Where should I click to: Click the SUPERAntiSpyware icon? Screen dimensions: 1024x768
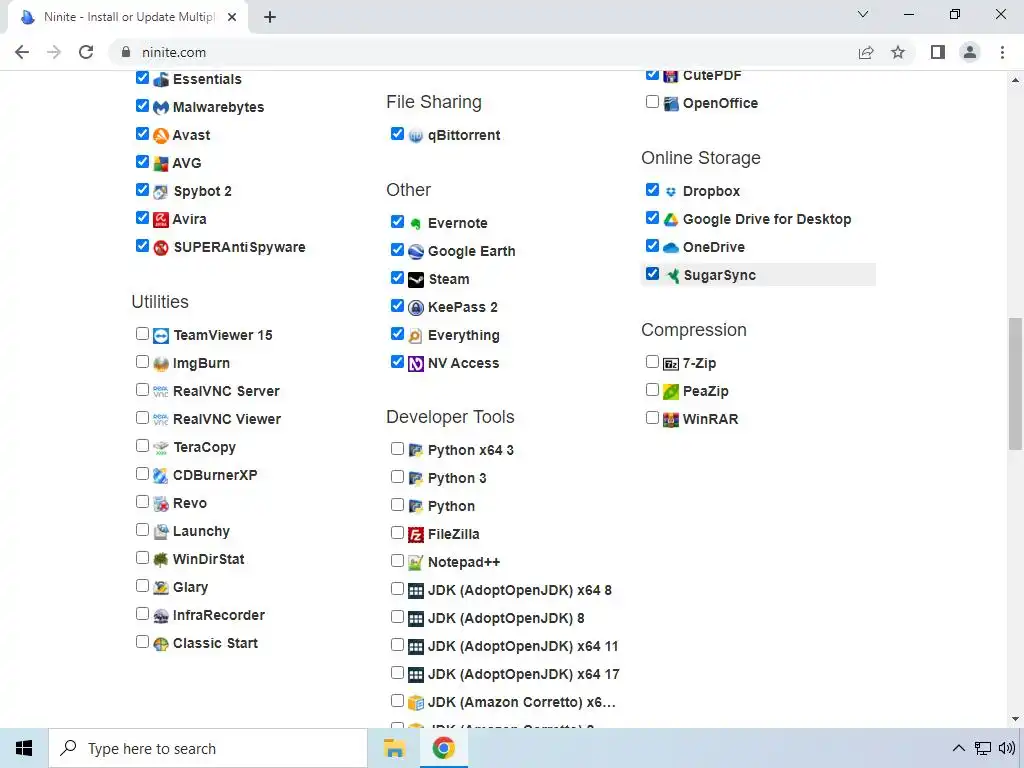[161, 248]
